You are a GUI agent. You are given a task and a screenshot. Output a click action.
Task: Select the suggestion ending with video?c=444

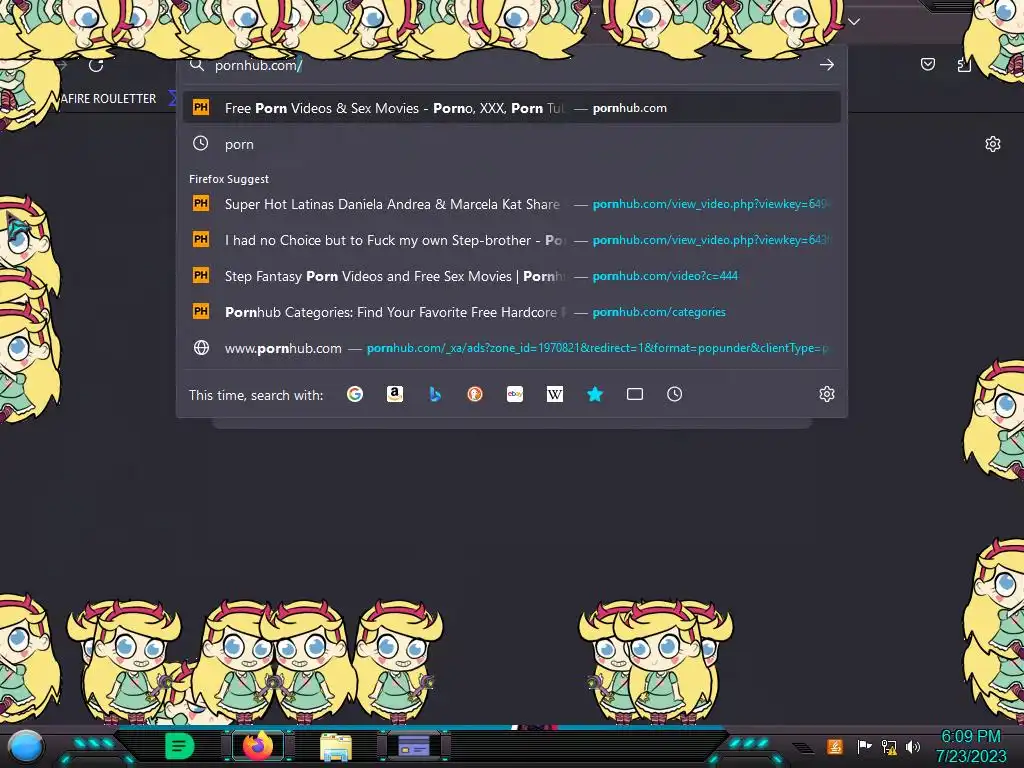[512, 276]
